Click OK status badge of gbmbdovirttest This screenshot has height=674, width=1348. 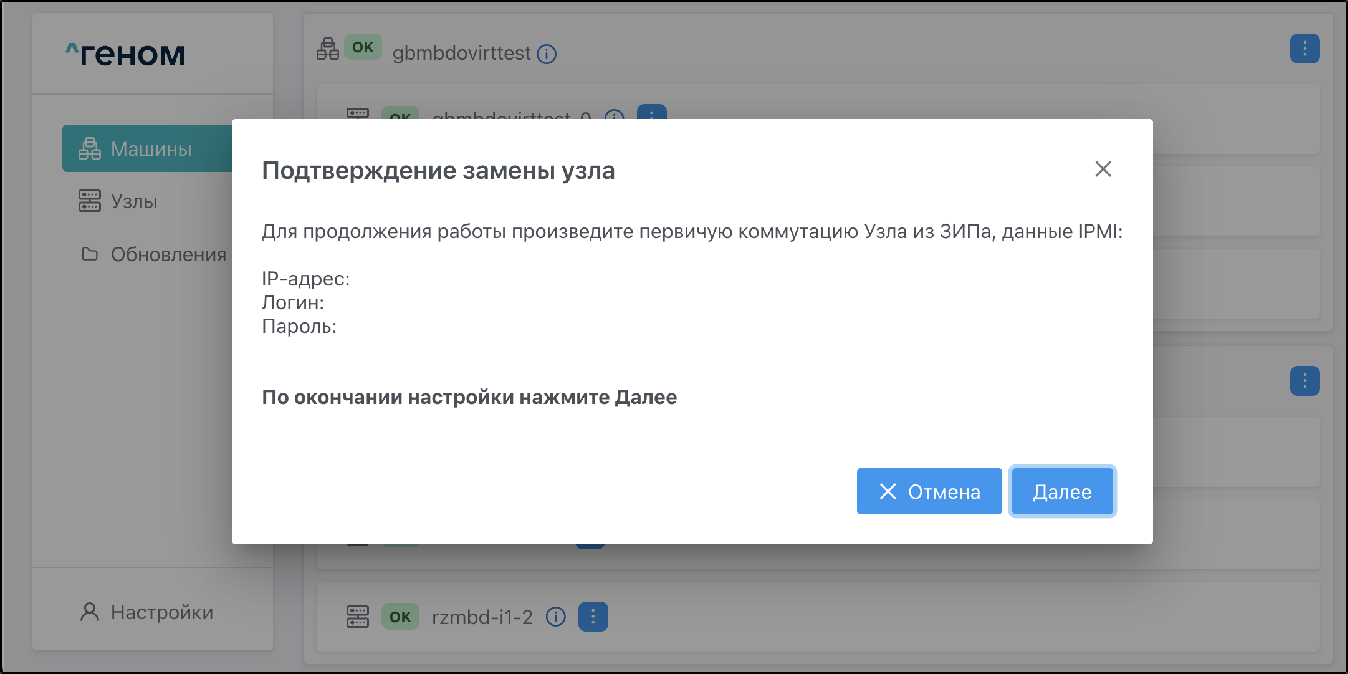tap(363, 48)
